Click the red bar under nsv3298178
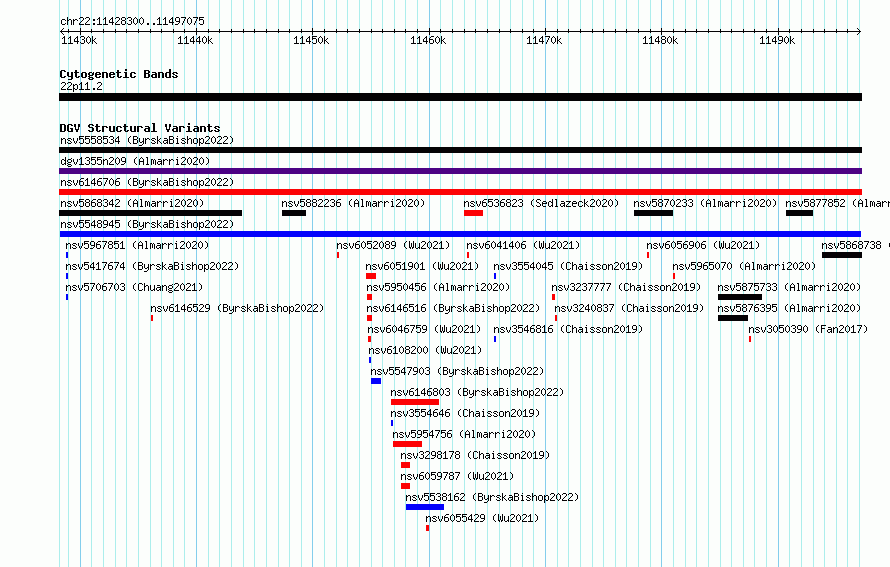 [405, 465]
